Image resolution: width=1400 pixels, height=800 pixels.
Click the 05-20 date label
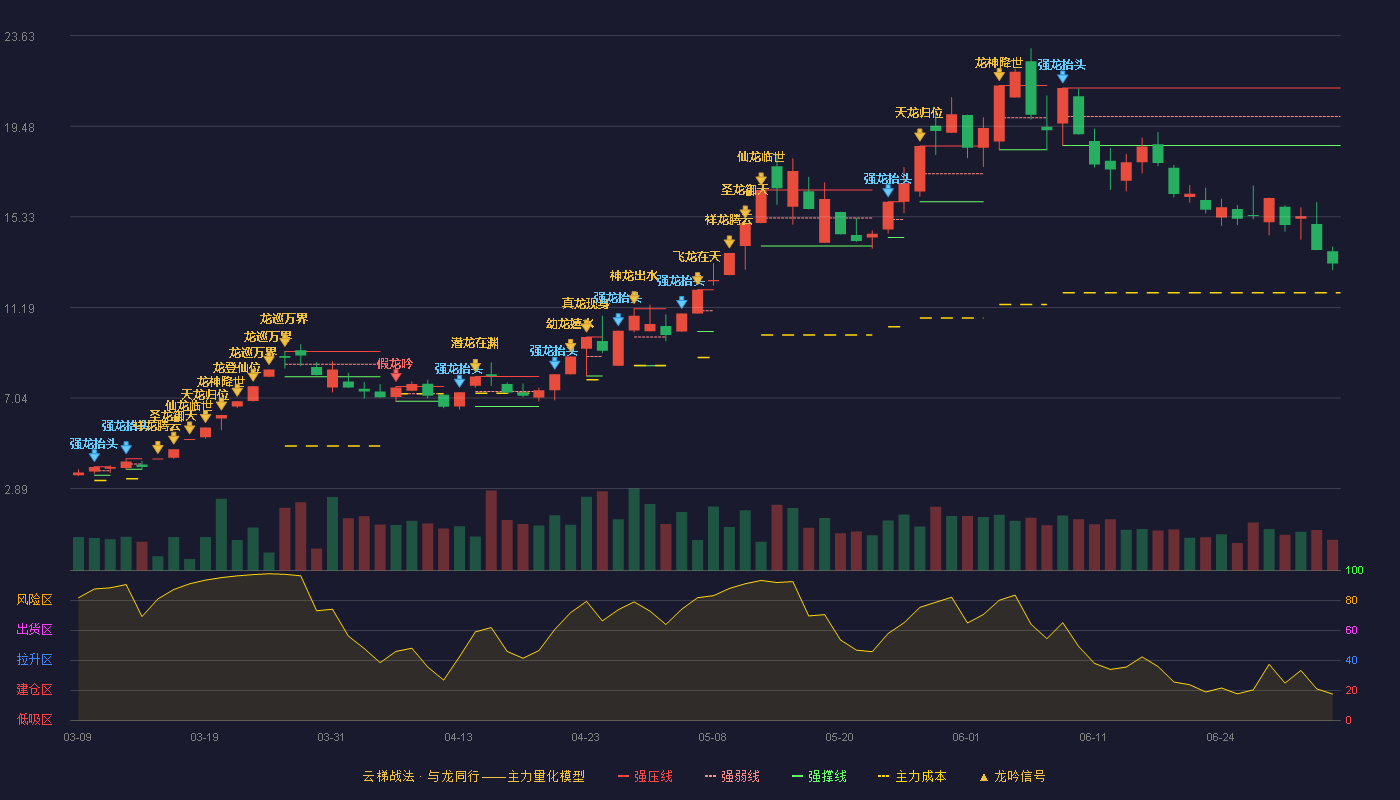839,737
